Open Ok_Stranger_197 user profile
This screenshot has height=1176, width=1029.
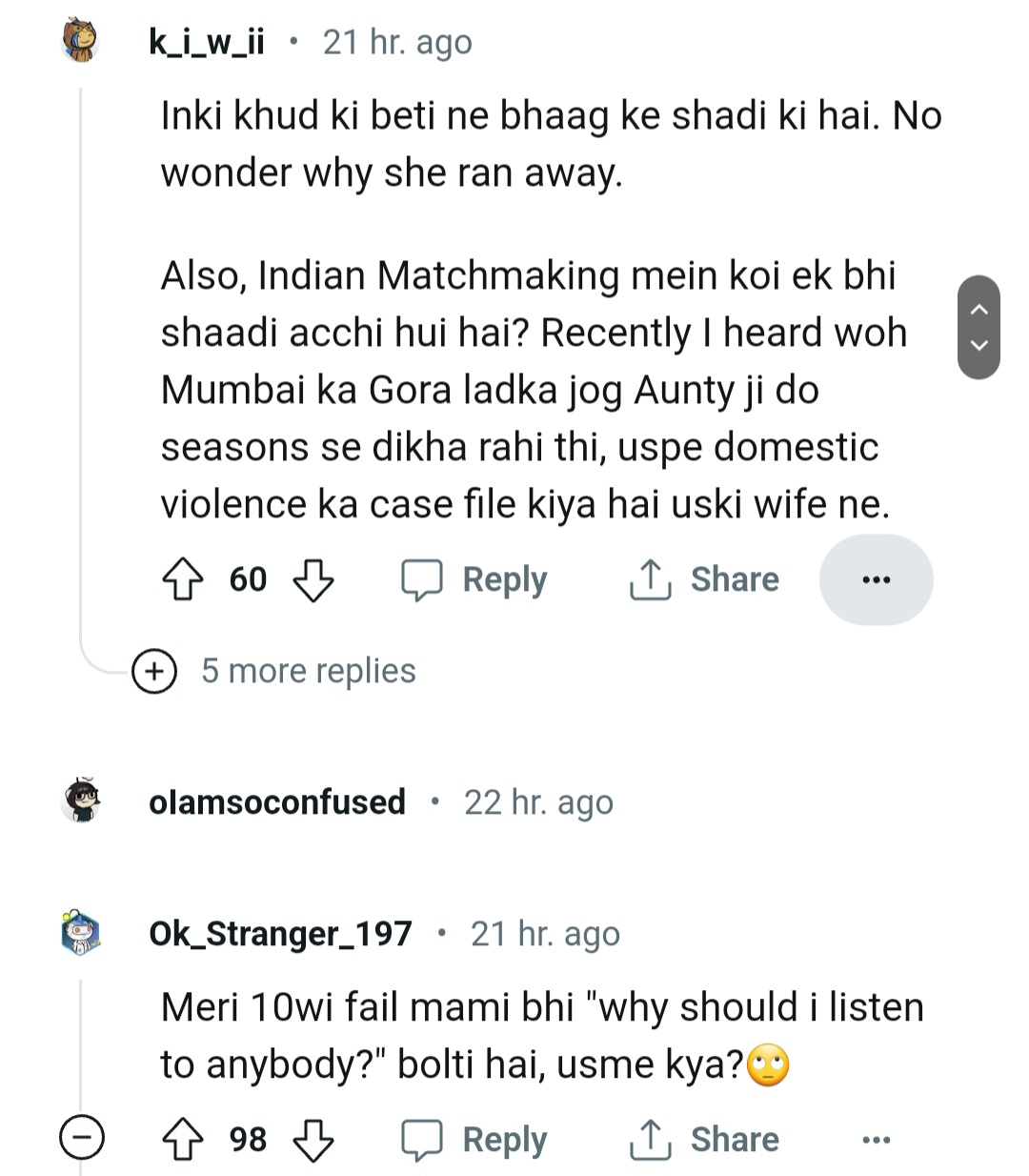coord(280,934)
